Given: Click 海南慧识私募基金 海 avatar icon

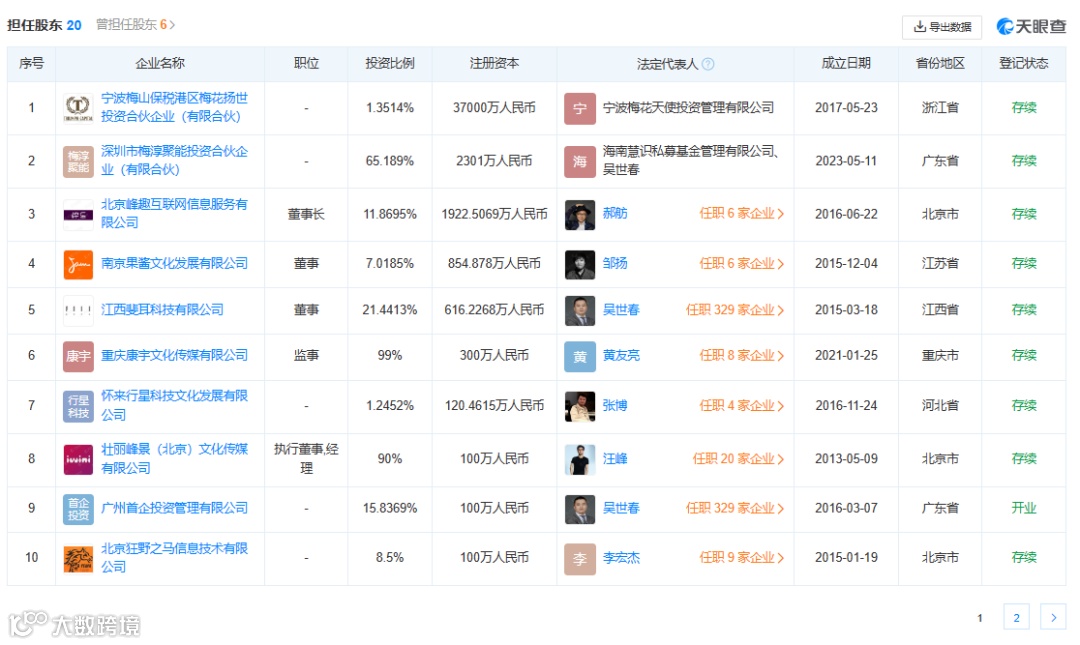Looking at the screenshot, I should click(580, 161).
